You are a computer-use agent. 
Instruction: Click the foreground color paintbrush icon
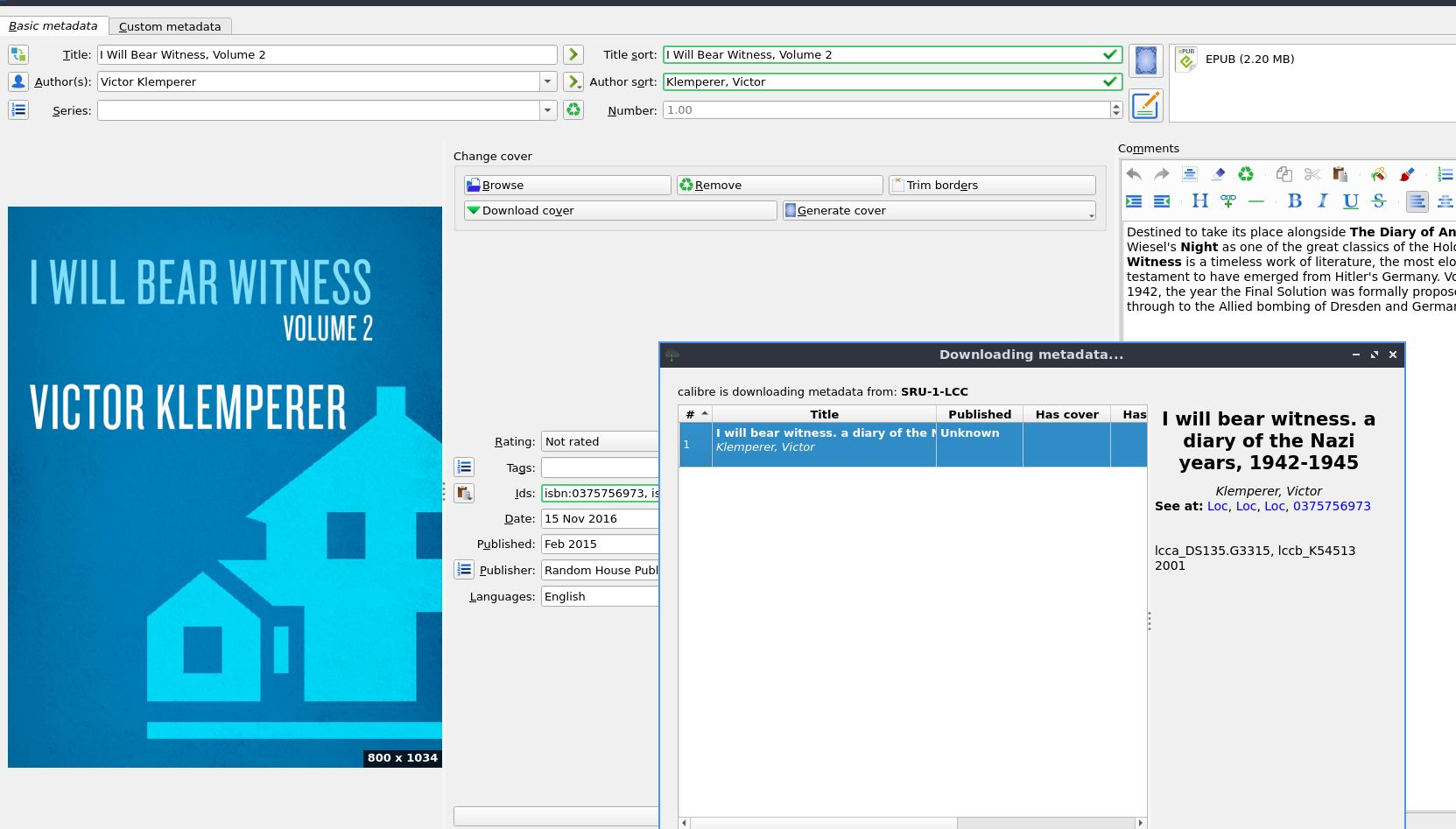coord(1407,174)
